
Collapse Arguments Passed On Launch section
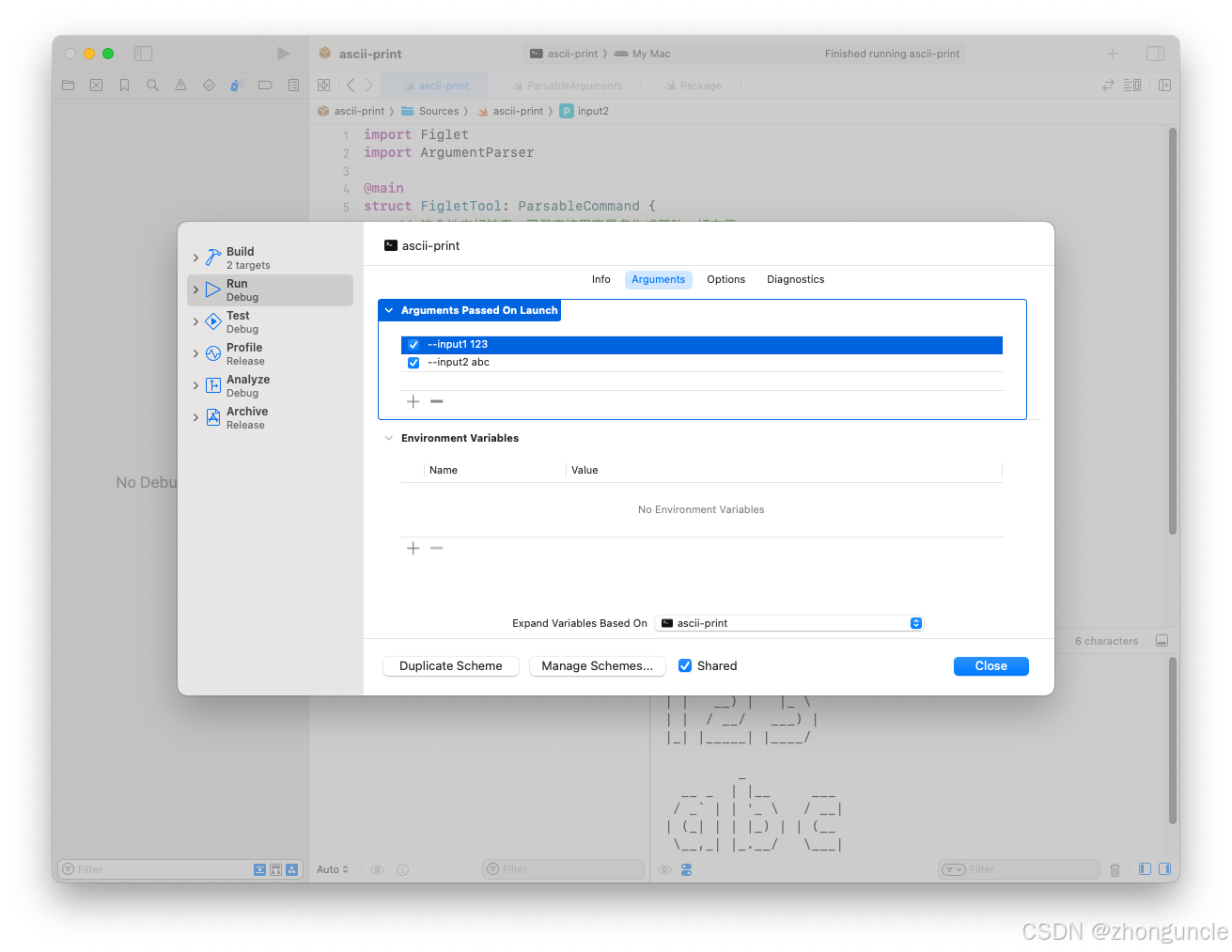pos(388,309)
